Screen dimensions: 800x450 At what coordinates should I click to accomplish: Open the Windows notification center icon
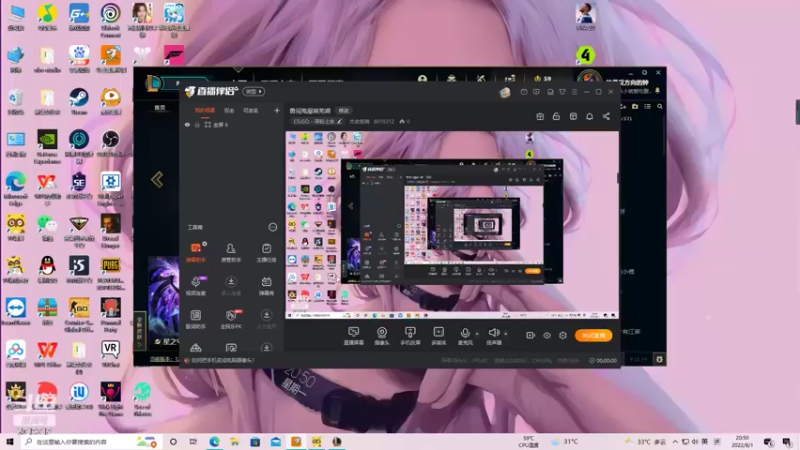tap(787, 441)
